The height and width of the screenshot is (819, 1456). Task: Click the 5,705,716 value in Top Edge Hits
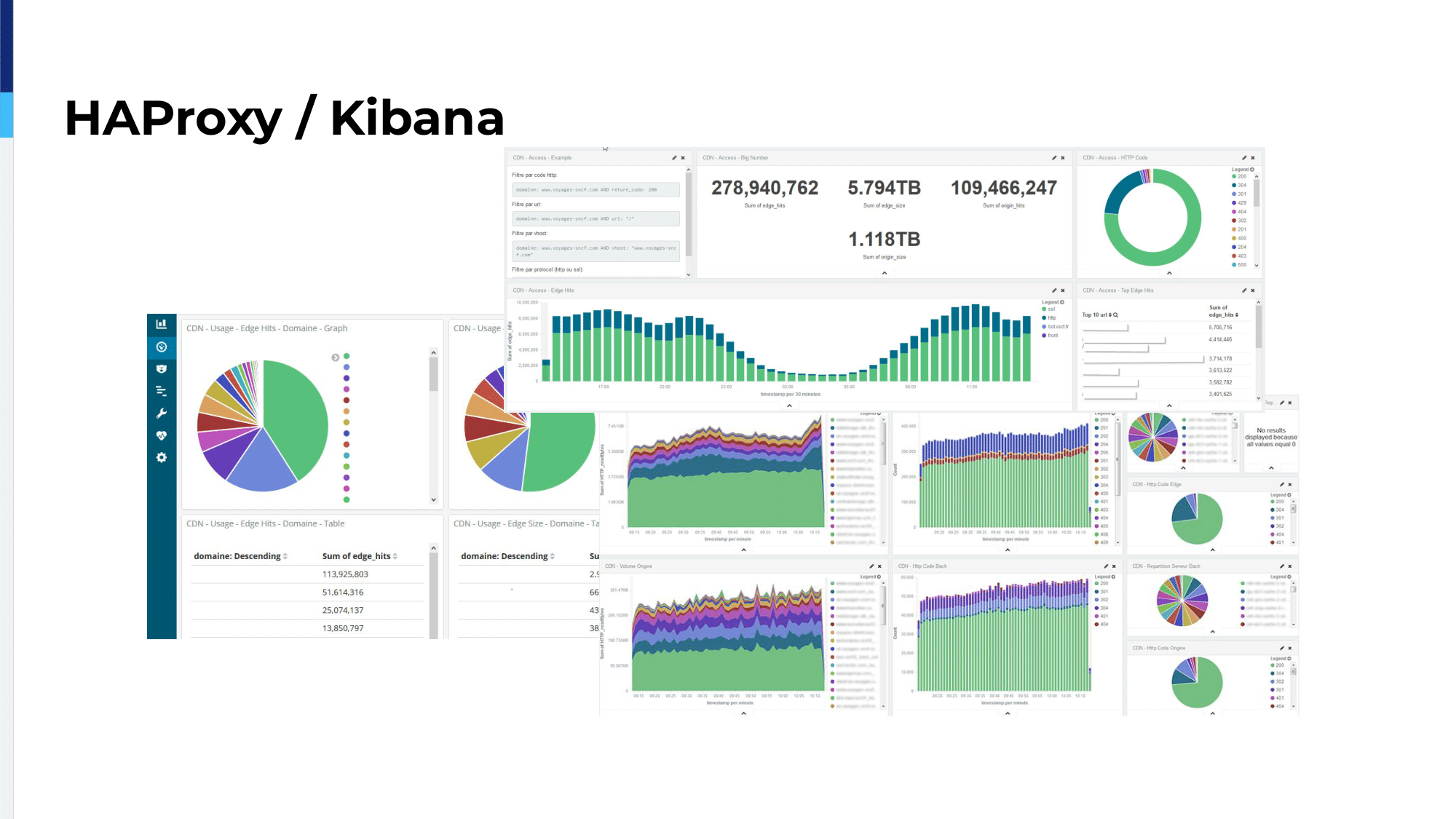click(x=1220, y=328)
